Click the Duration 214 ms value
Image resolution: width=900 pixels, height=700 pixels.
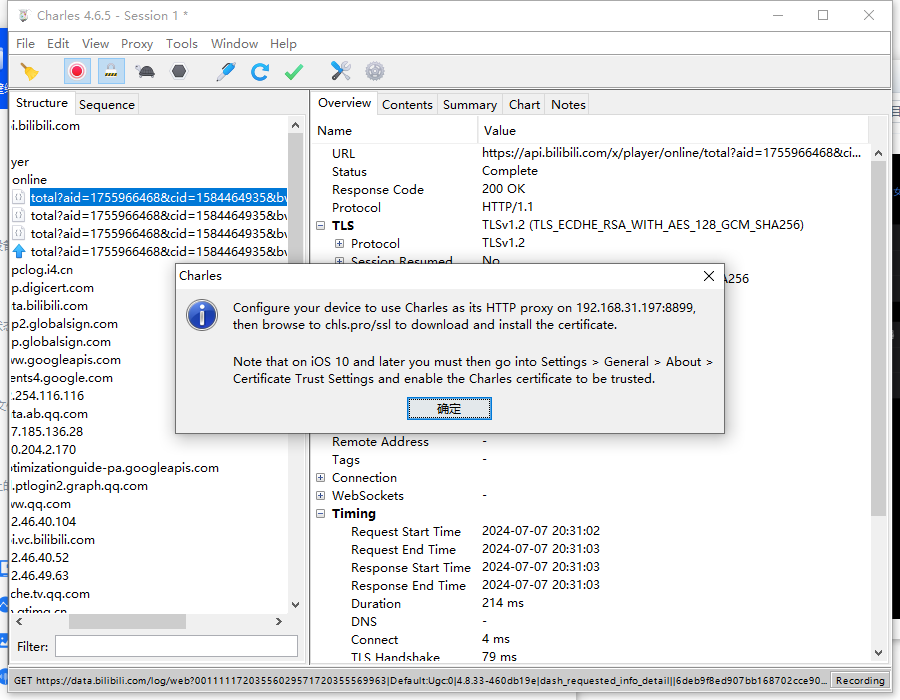pos(503,603)
